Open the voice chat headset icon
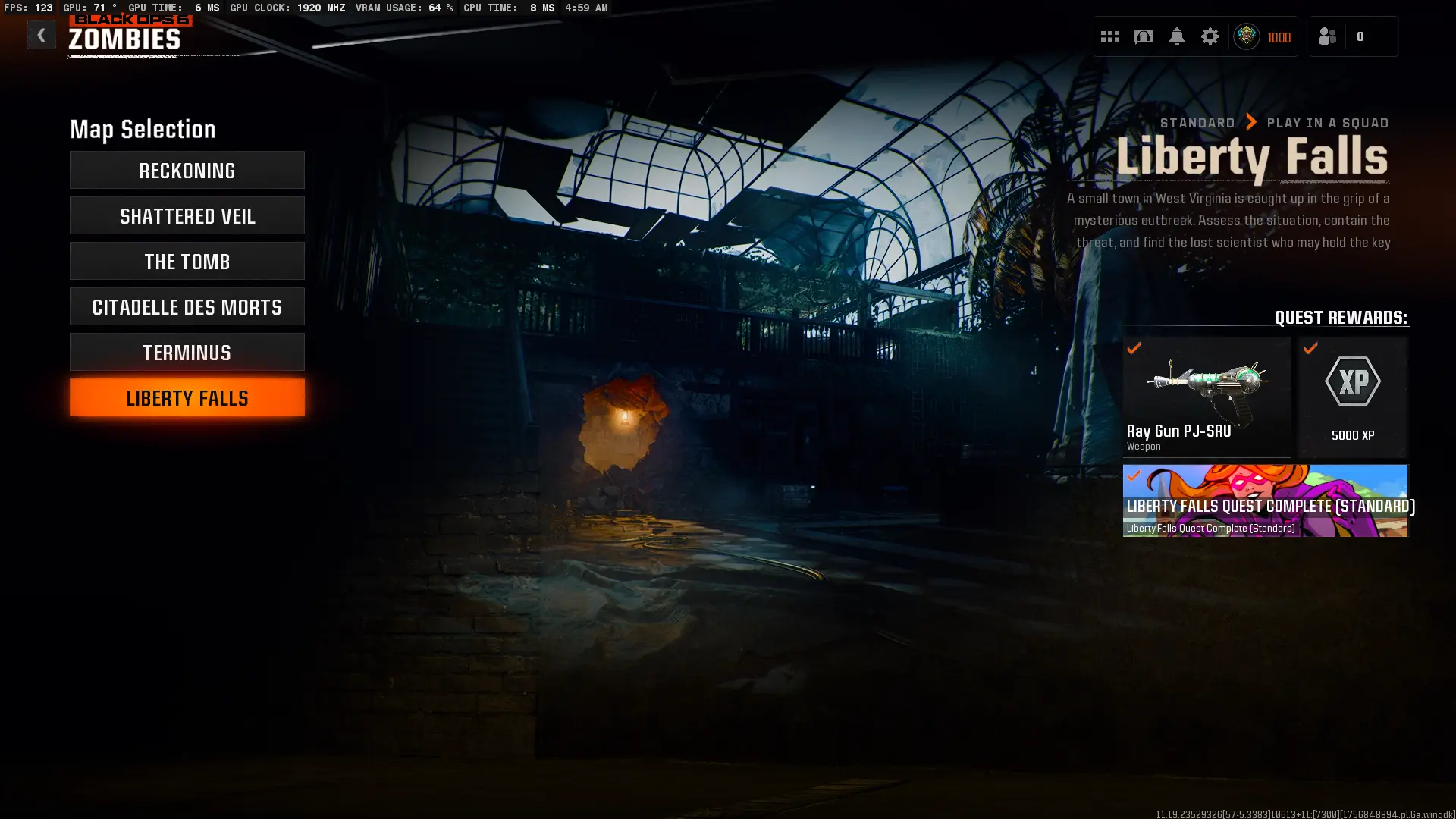 (x=1143, y=36)
